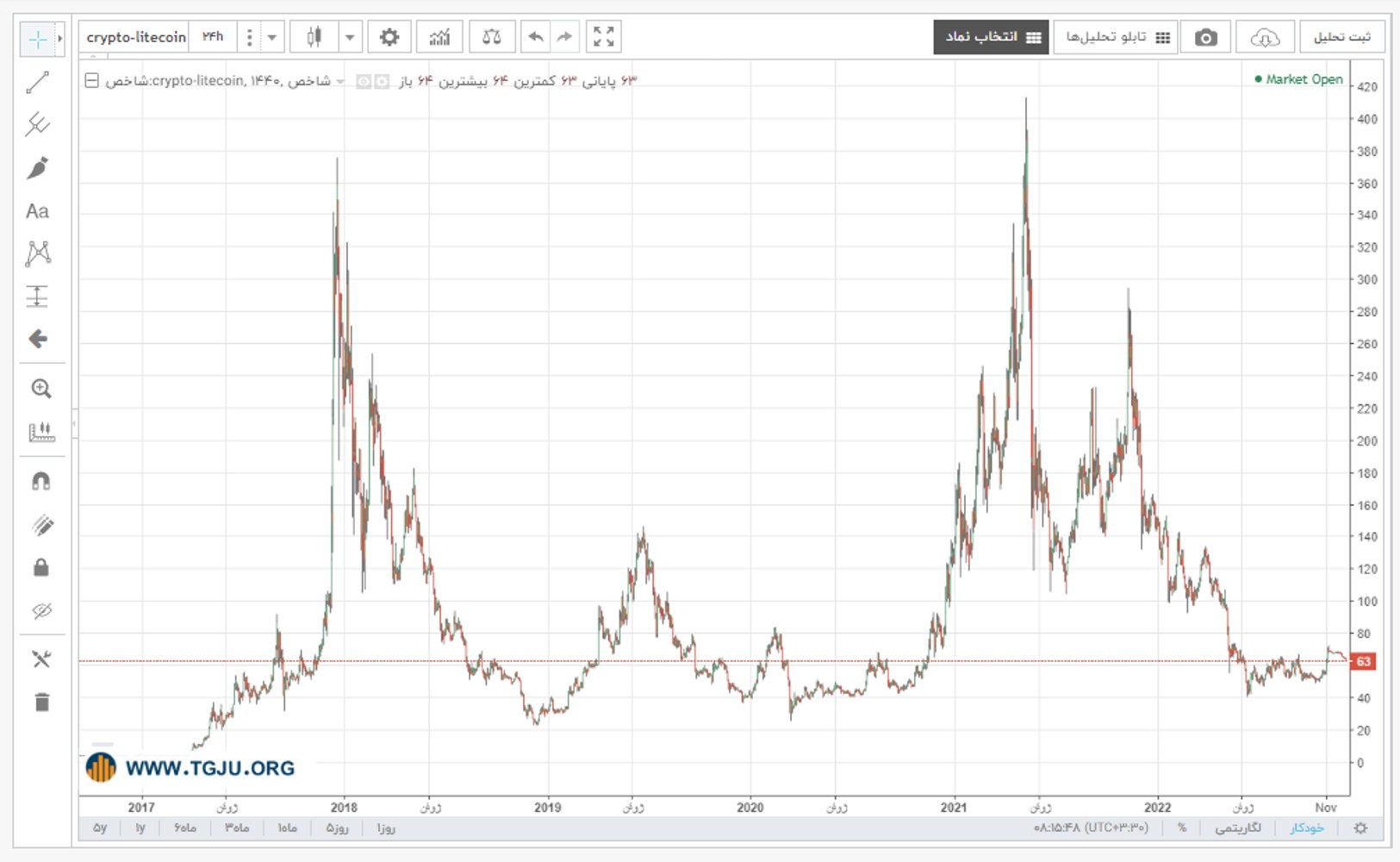This screenshot has width=1400, height=862.
Task: Click the انتخاب نماد symbol selection button
Action: (x=992, y=37)
